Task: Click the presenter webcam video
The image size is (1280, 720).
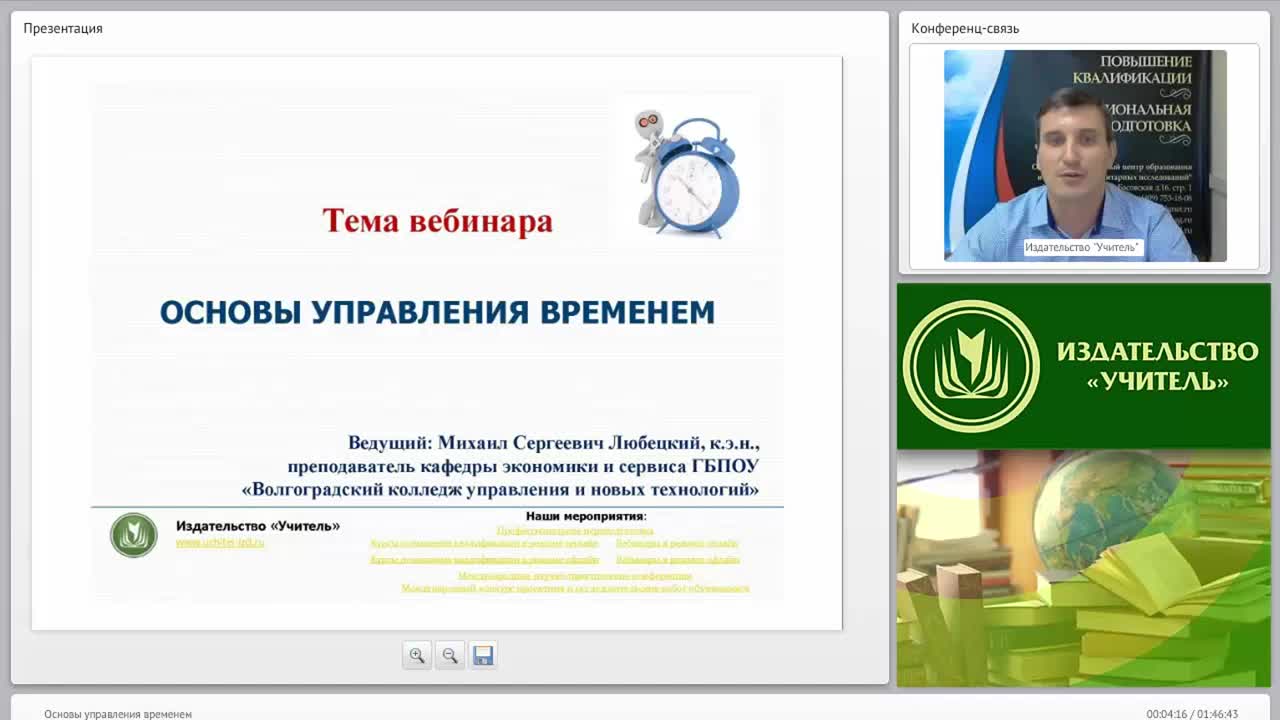Action: (1085, 156)
